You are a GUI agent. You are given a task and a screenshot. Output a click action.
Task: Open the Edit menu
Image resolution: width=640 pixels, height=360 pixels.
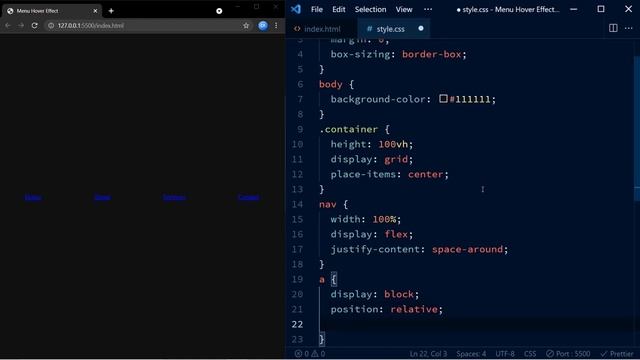[x=339, y=9]
